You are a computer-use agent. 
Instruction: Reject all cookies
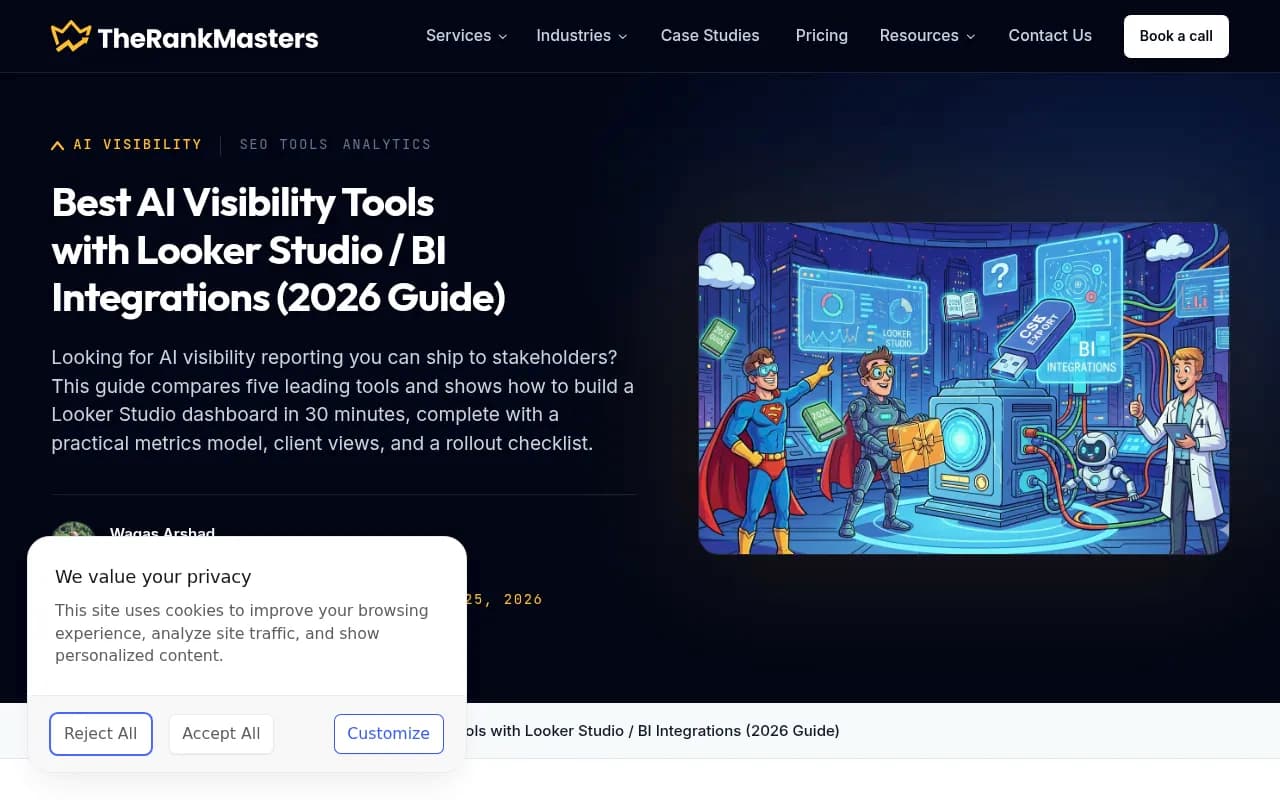tap(101, 734)
